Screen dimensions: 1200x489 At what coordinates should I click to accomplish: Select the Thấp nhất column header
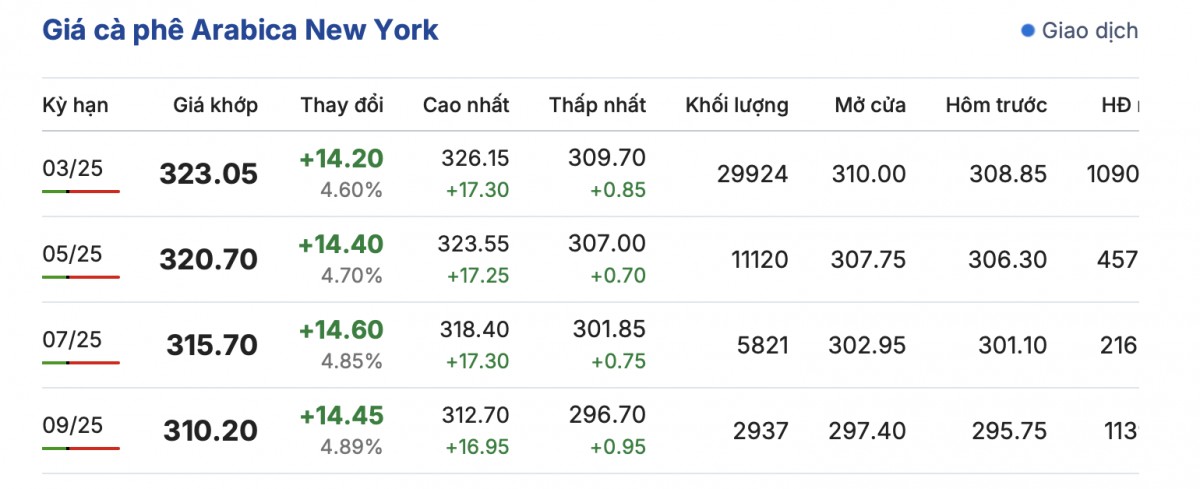pyautogui.click(x=597, y=105)
